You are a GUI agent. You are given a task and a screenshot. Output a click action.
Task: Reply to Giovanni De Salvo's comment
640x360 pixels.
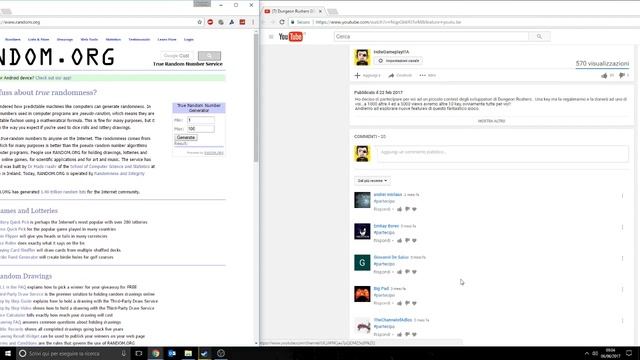pos(382,272)
